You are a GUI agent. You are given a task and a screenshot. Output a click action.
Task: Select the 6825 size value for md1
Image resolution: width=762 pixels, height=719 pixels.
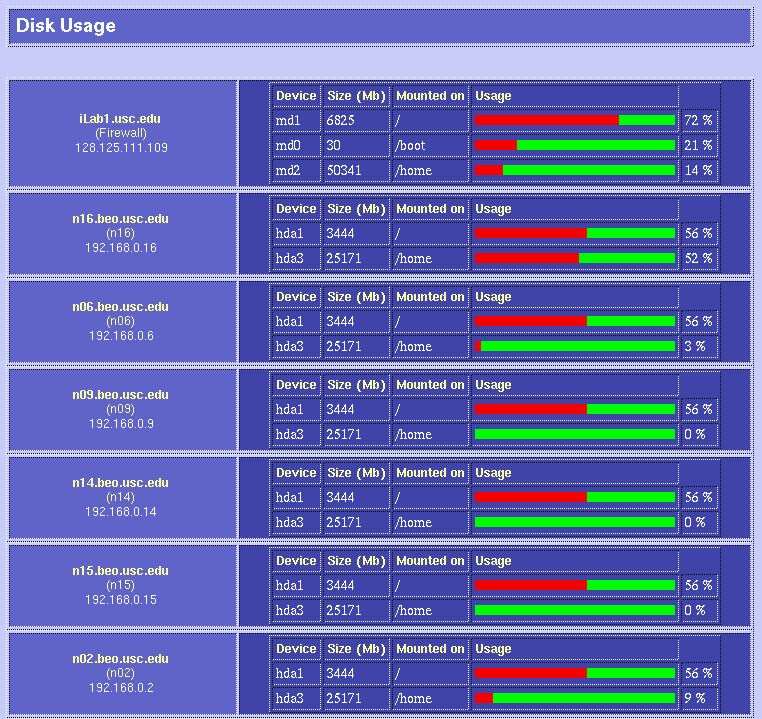(340, 120)
